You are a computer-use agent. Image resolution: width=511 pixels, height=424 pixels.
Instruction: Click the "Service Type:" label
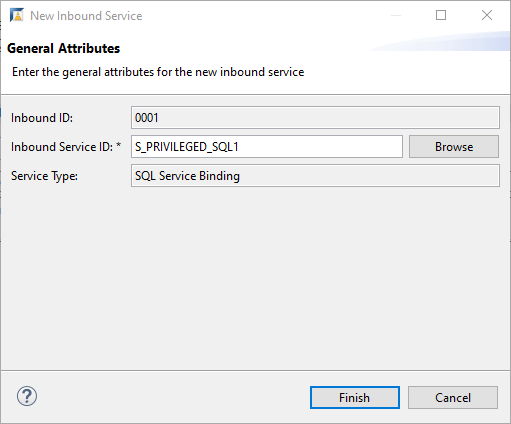coord(44,176)
